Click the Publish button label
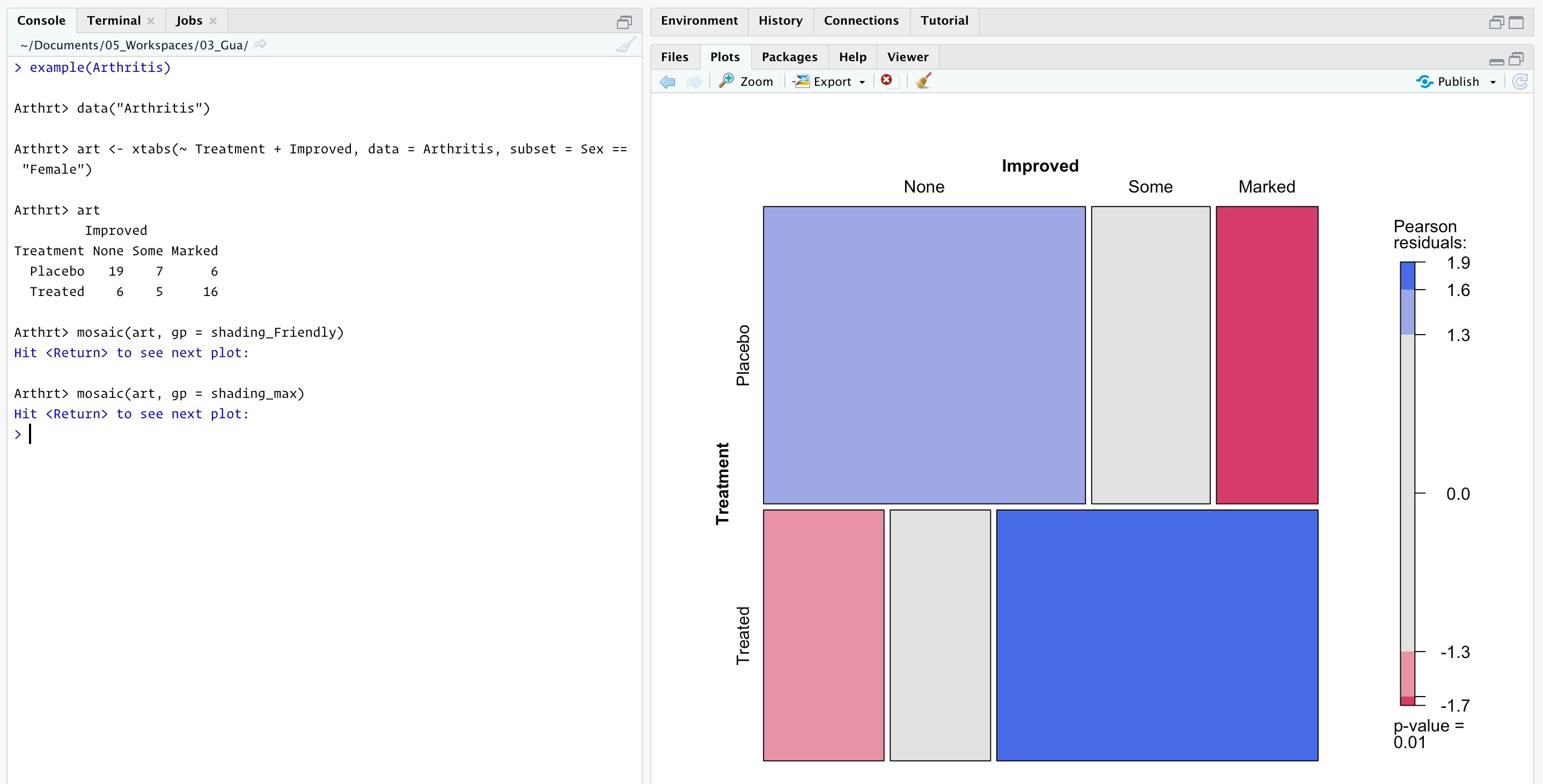Viewport: 1543px width, 784px height. pos(1459,82)
